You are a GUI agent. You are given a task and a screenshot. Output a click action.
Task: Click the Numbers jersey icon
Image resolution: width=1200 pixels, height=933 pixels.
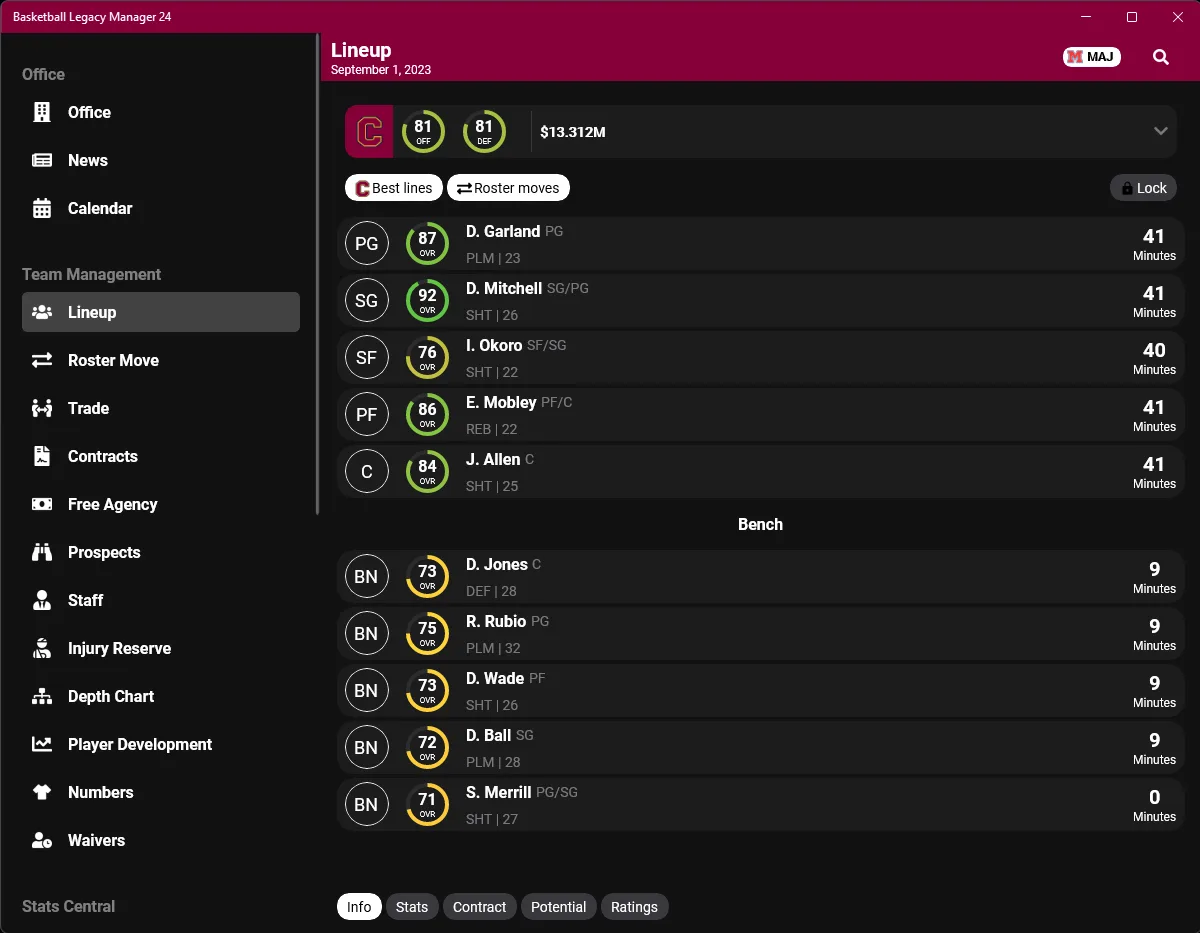tap(42, 792)
